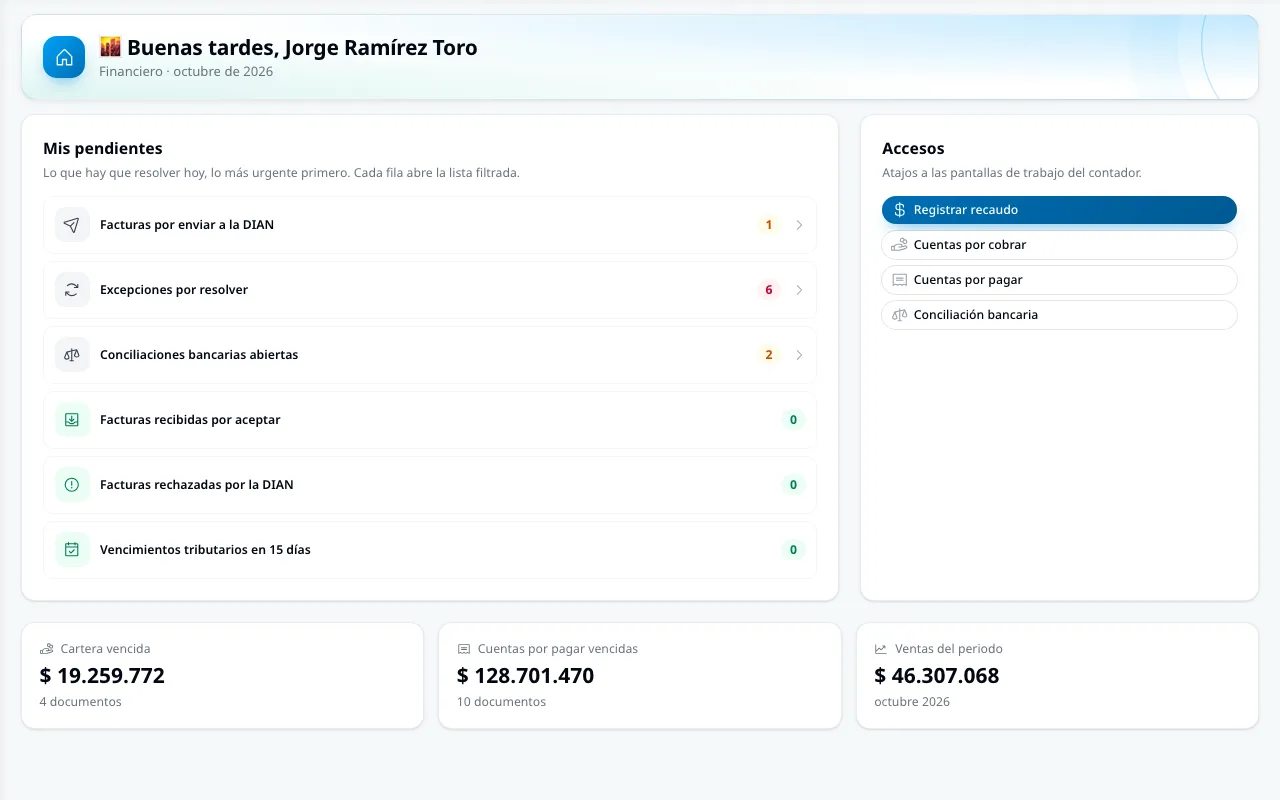Click the blue home icon in header
The height and width of the screenshot is (800, 1280).
pos(64,57)
